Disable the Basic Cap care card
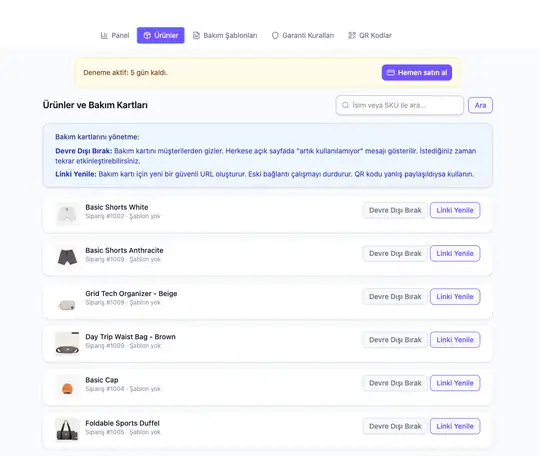The height and width of the screenshot is (456, 540). pyautogui.click(x=395, y=383)
